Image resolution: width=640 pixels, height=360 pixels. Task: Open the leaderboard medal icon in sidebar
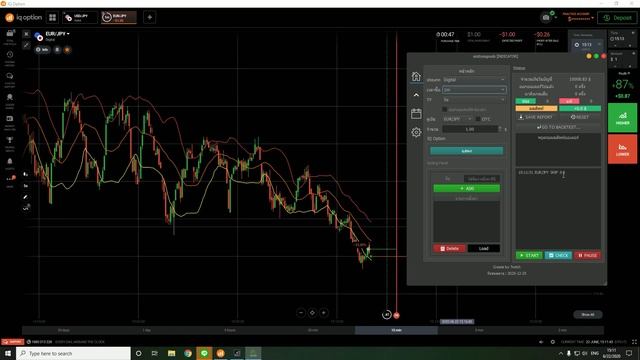10,97
